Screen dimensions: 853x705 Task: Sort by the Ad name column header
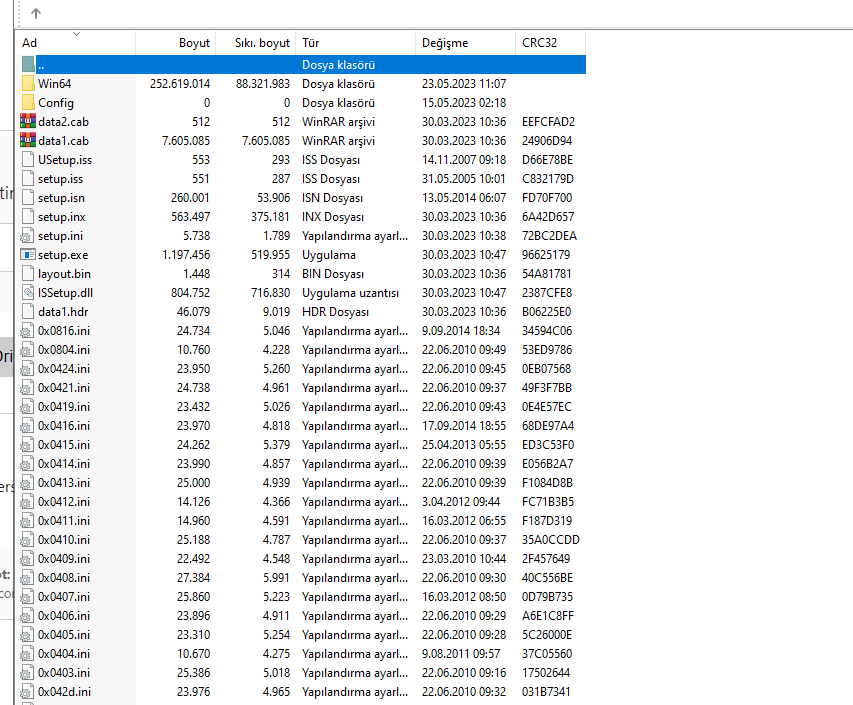click(75, 43)
